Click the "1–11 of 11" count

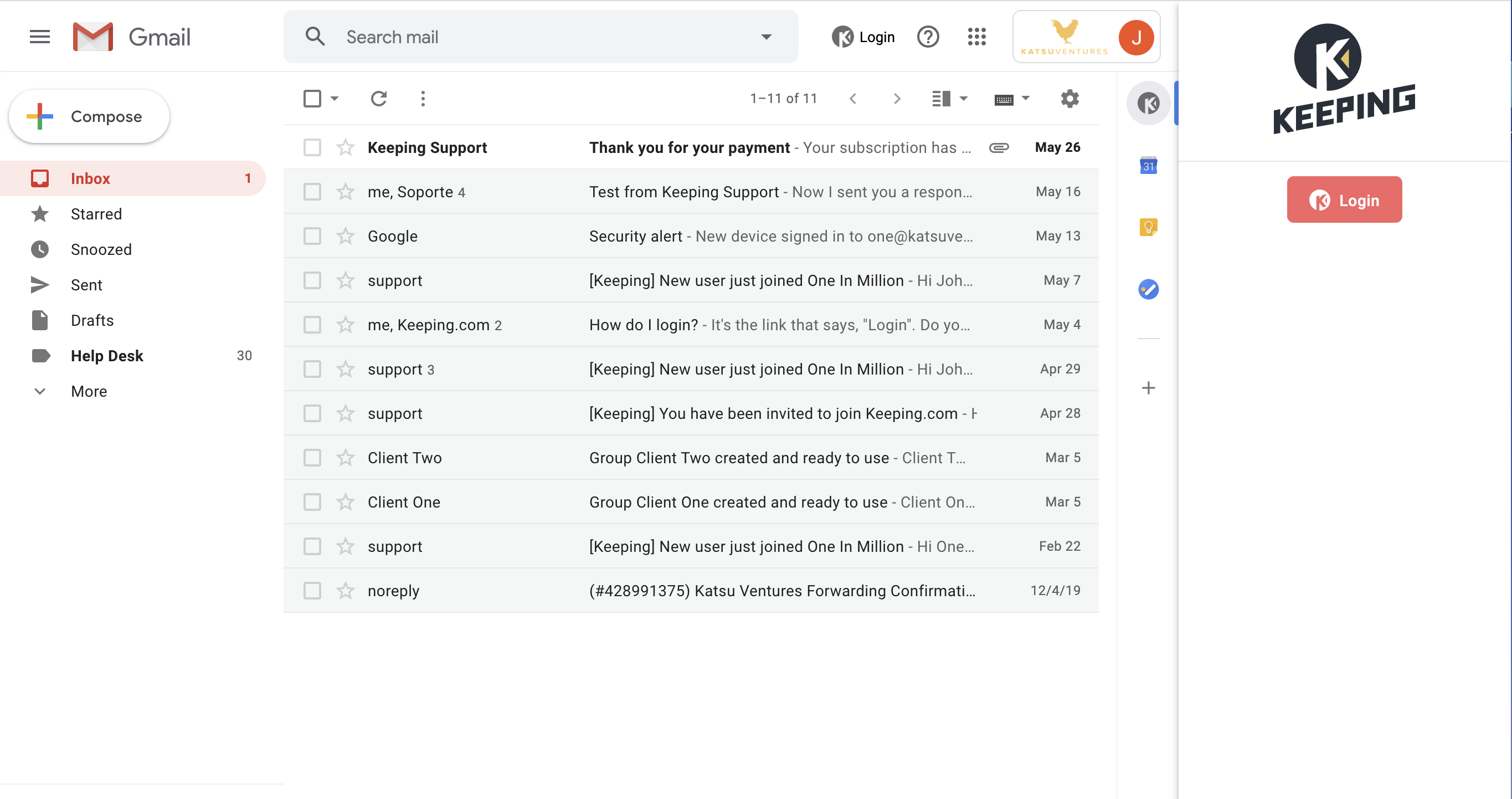(783, 99)
